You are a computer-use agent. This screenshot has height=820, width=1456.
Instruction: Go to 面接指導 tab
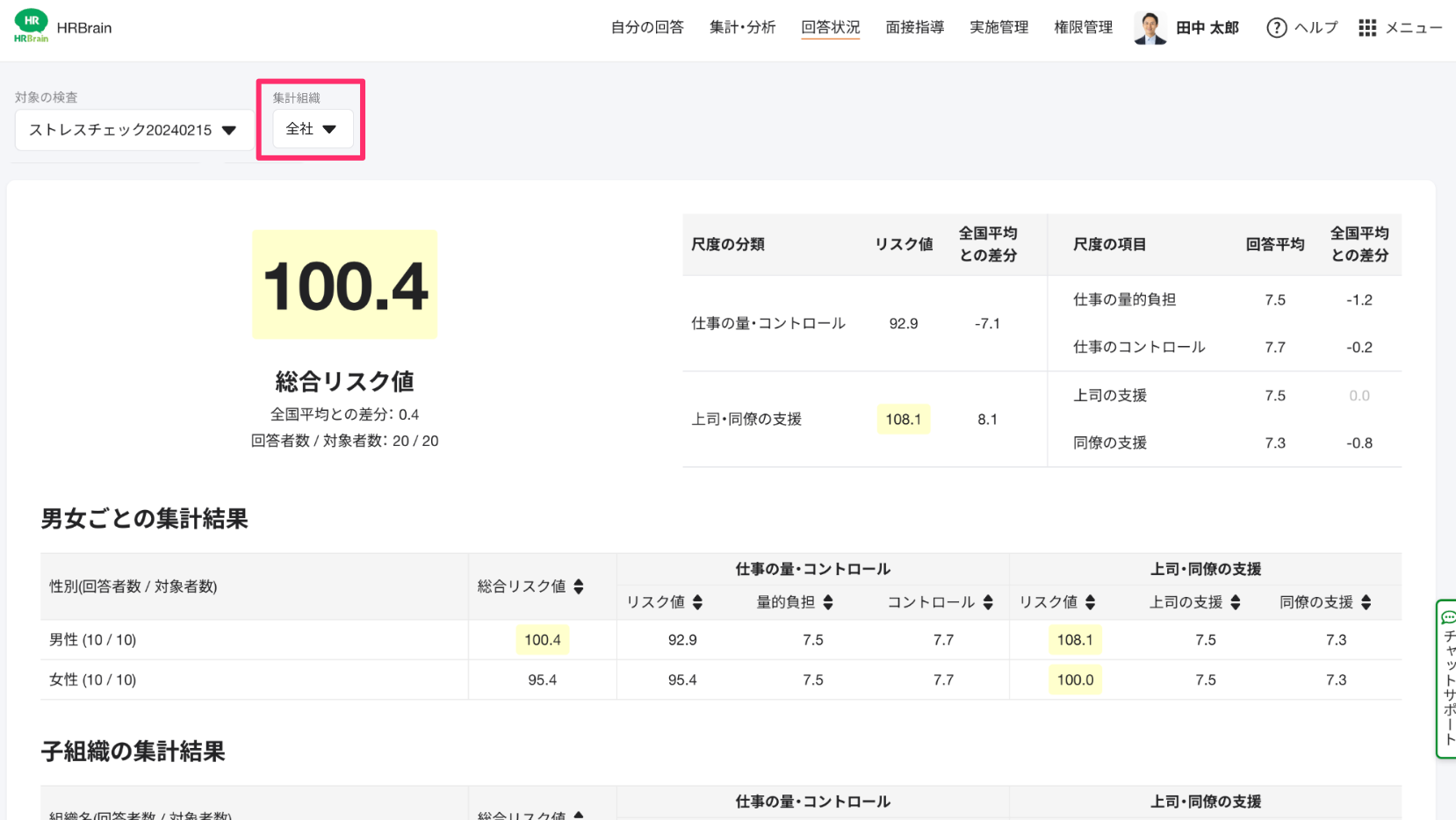click(914, 27)
